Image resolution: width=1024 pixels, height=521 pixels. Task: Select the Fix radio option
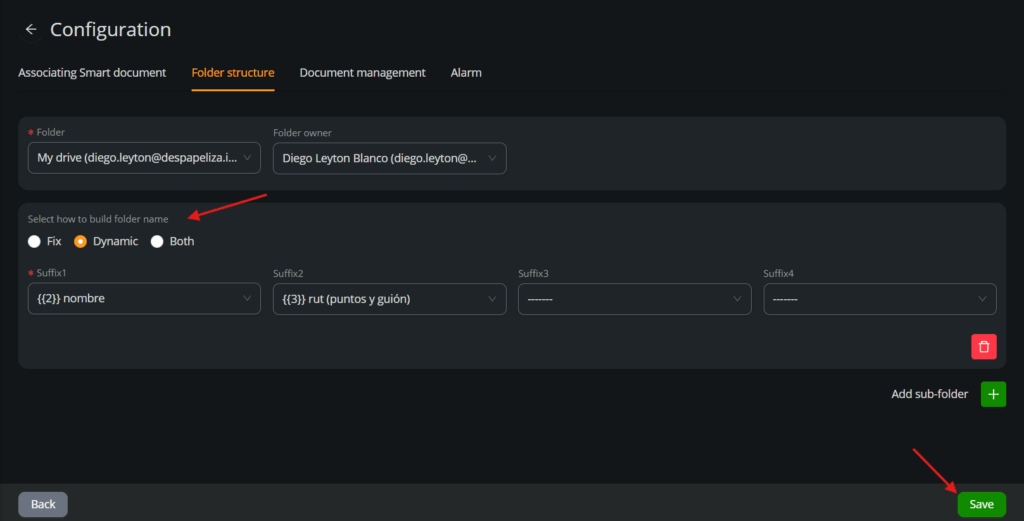click(35, 241)
